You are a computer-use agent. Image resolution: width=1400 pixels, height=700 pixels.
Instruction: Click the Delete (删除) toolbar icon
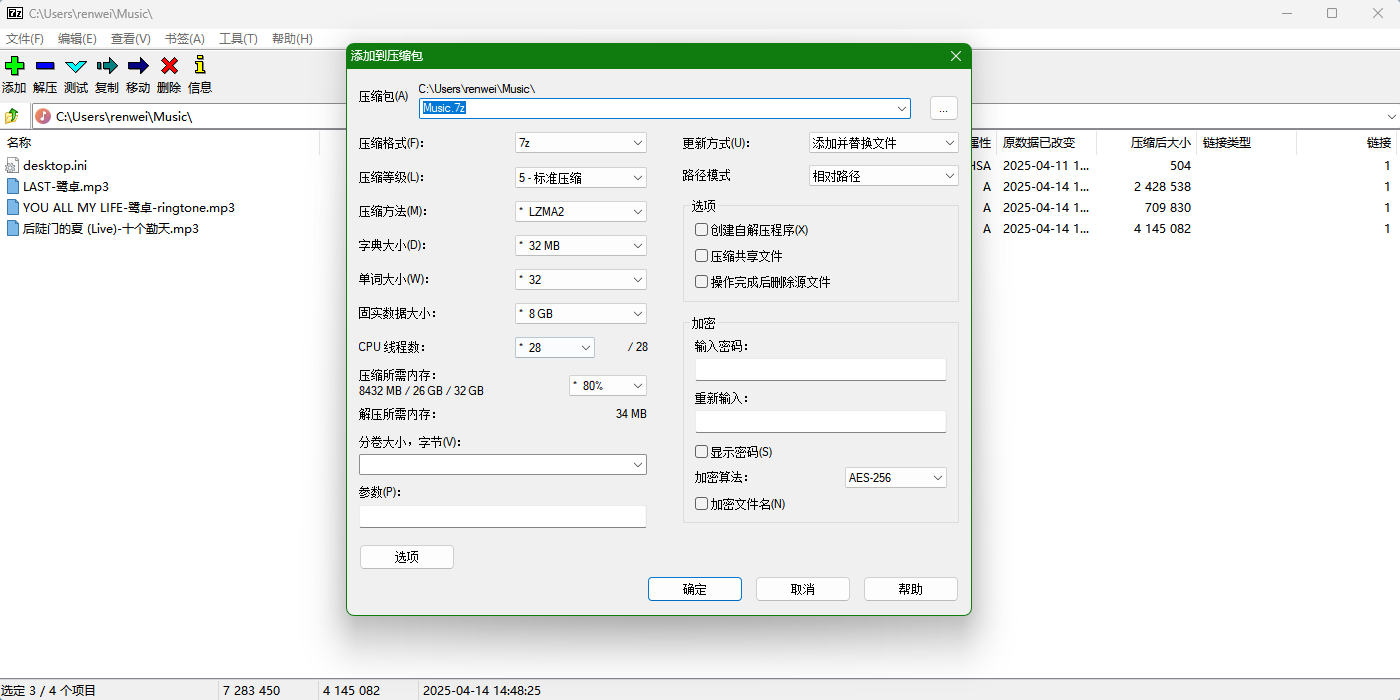click(168, 74)
